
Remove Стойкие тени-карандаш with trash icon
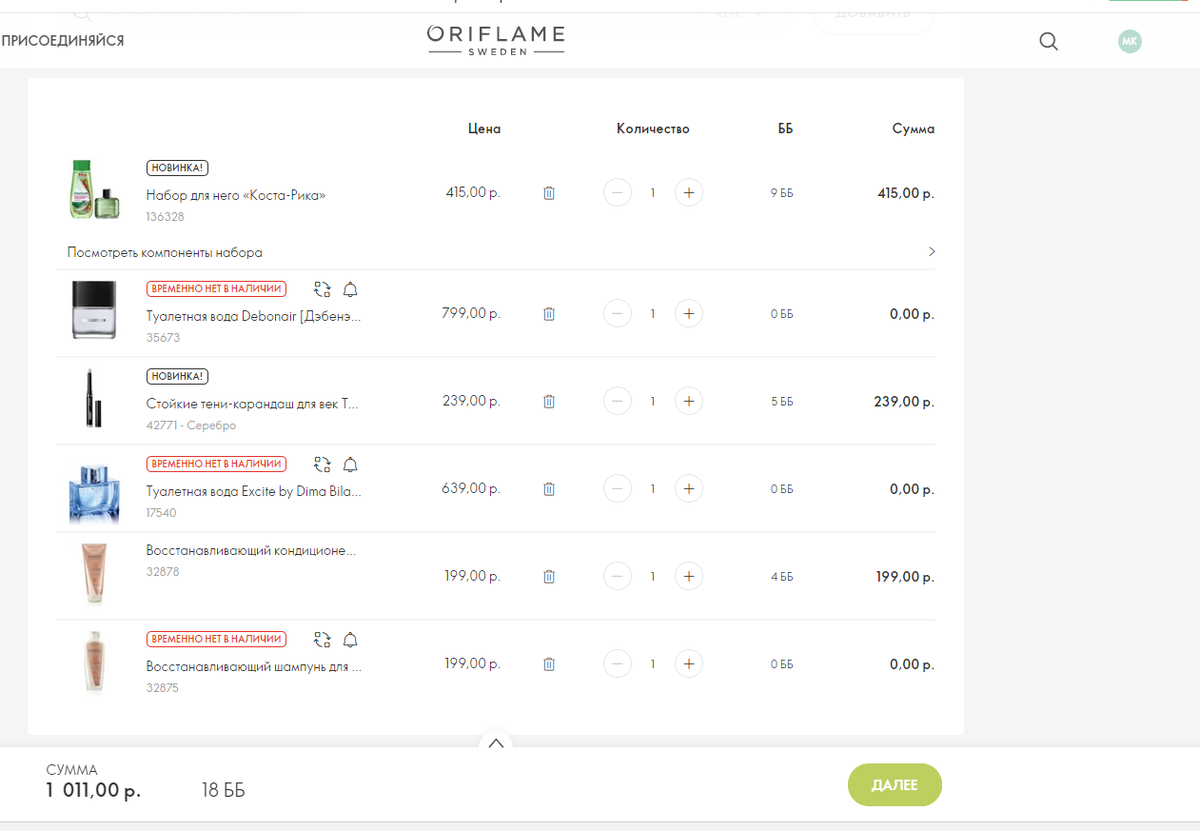(549, 401)
